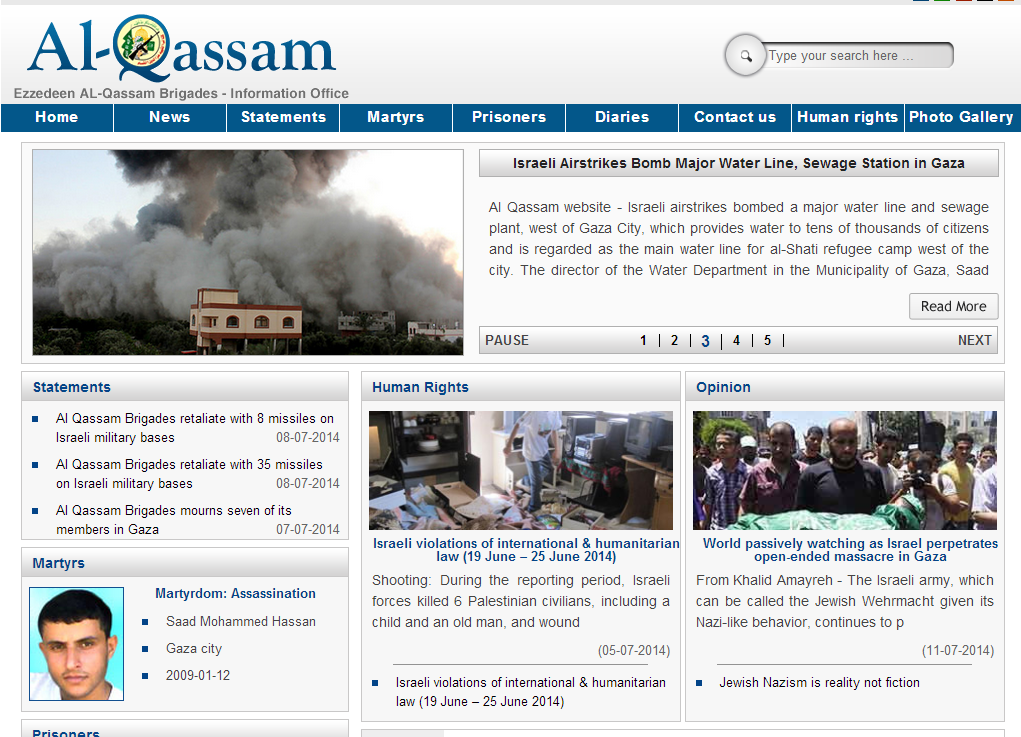Screen dimensions: 1021x737
Task: Open statement about 35 missiles retaliation
Action: 189,474
